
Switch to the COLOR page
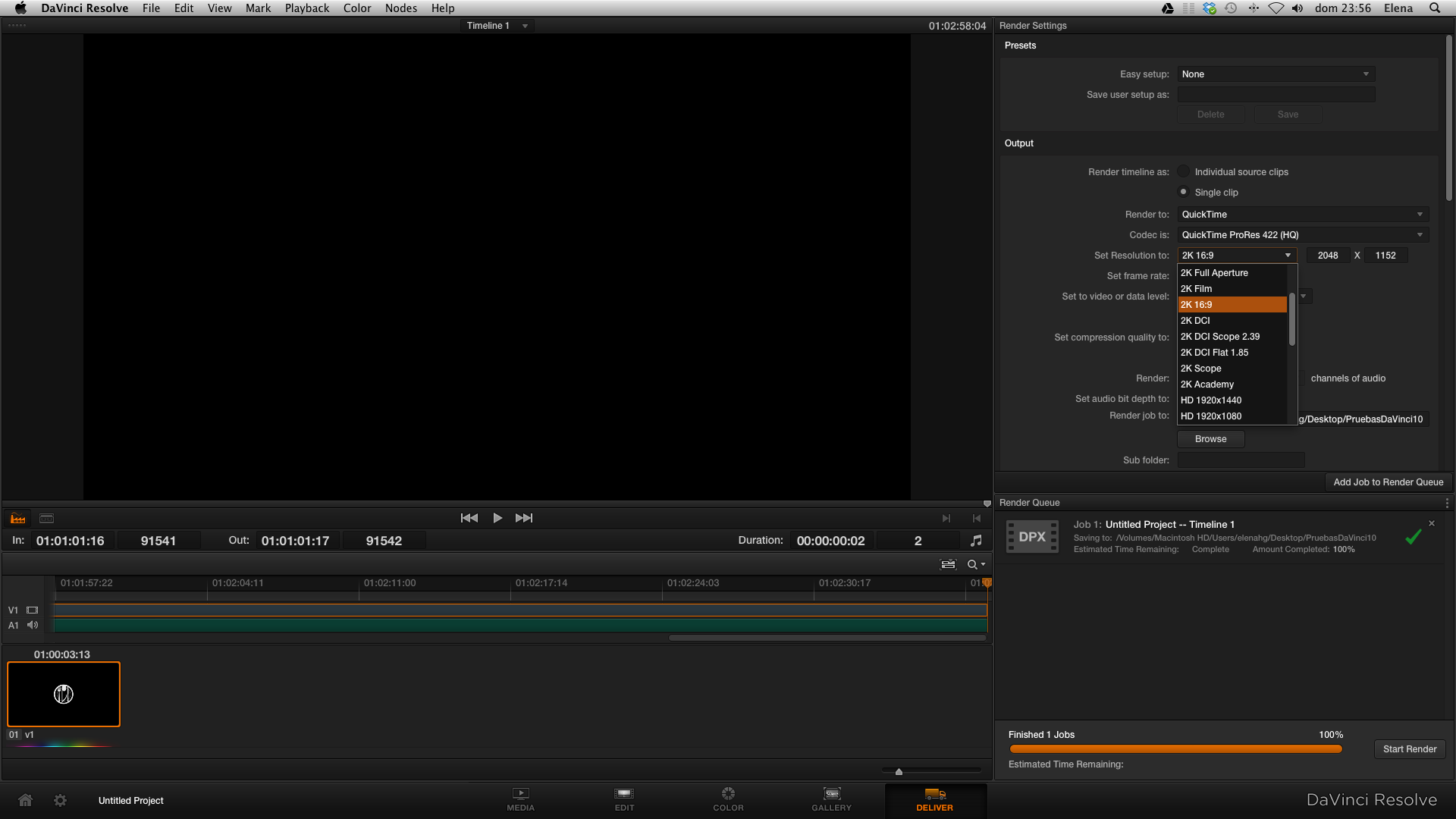tap(728, 799)
